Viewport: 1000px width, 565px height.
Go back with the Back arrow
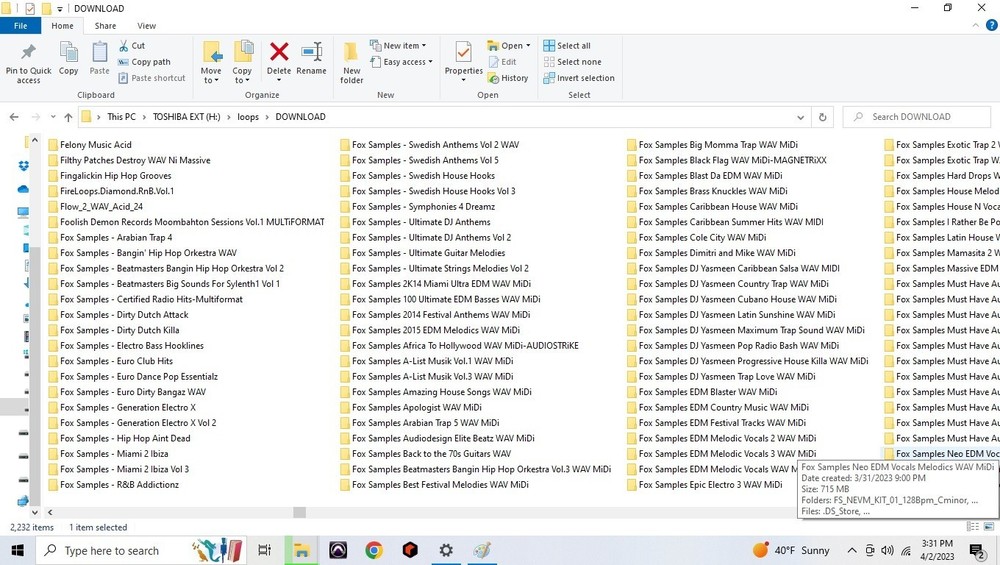(14, 117)
